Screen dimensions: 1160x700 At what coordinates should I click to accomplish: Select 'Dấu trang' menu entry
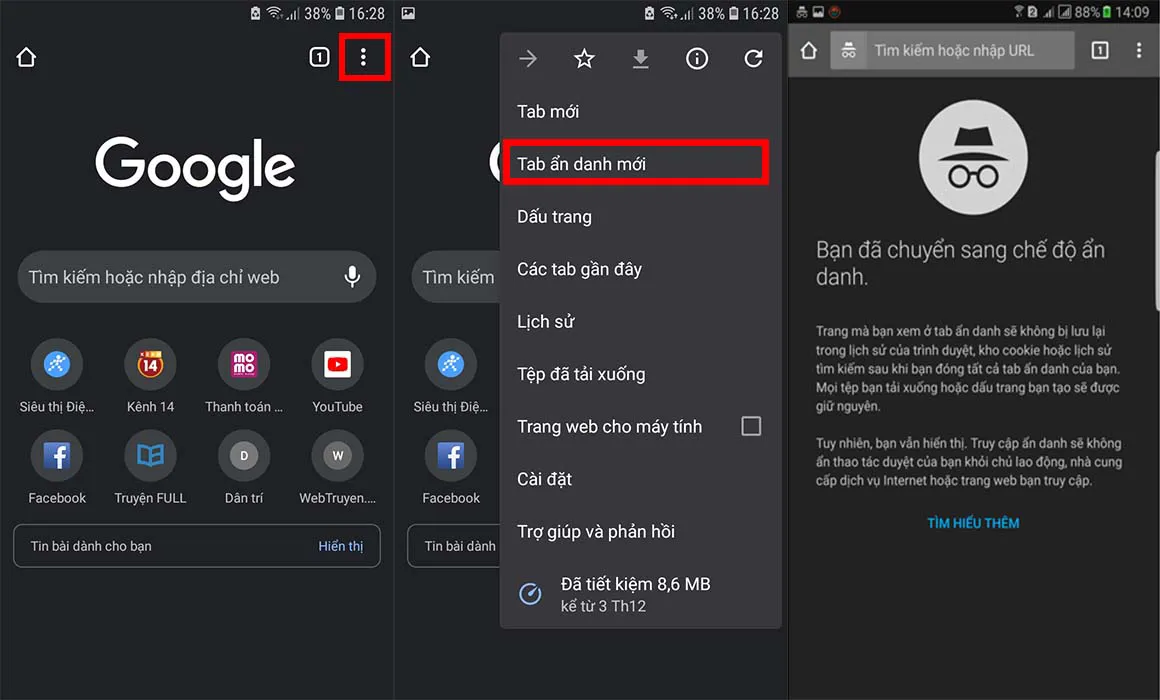tap(554, 216)
